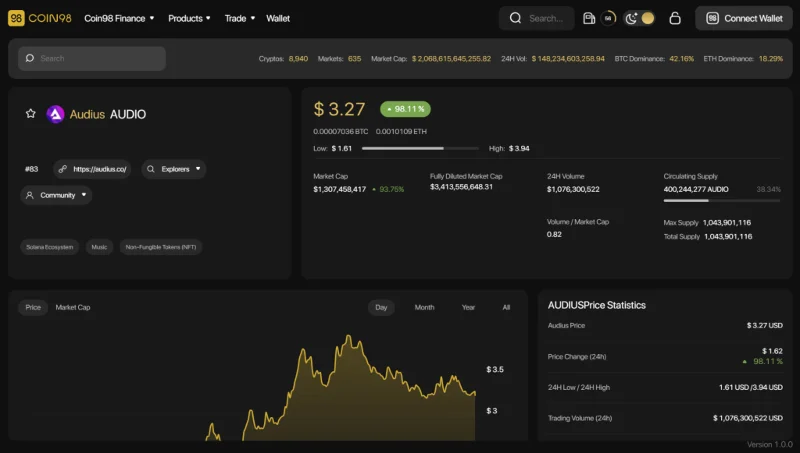The image size is (800, 453).
Task: Expand the Products menu
Action: point(189,18)
